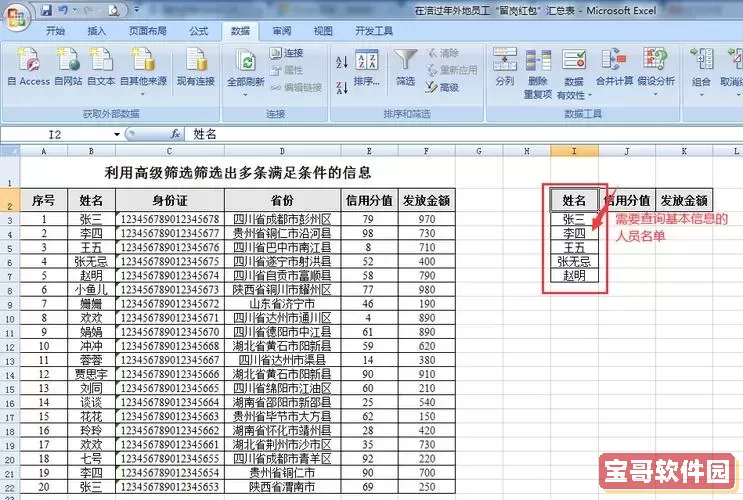
Task: Select cell 赵明 in criteria list
Action: click(x=574, y=276)
